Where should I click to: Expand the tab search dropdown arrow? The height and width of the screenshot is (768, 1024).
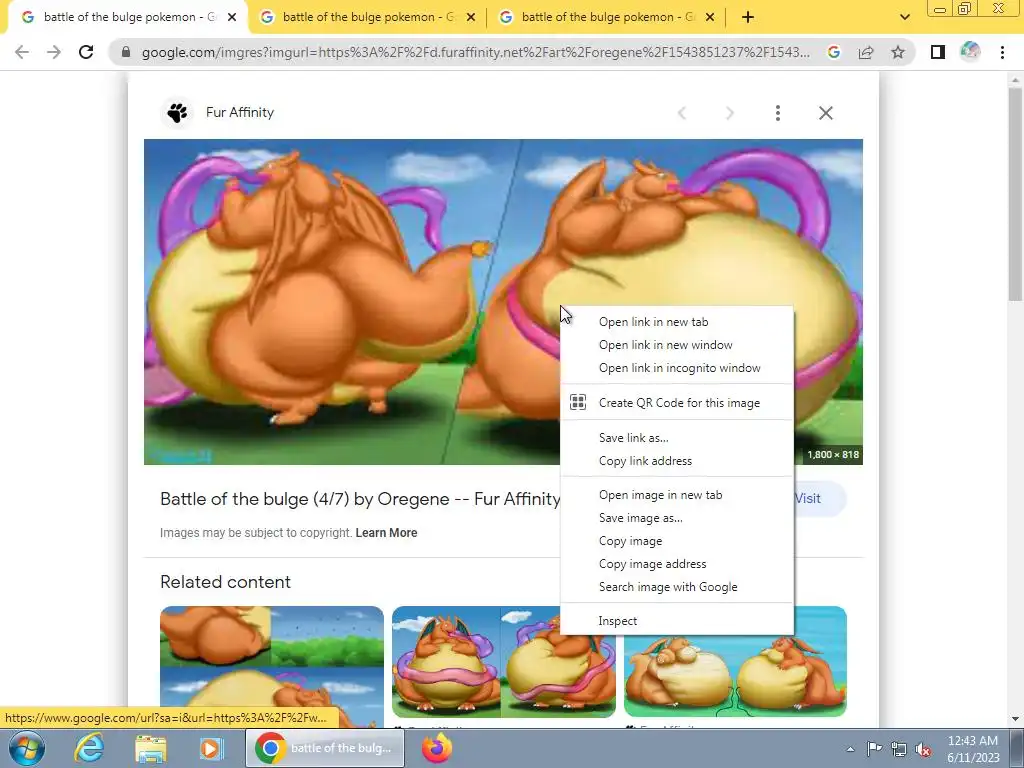904,18
